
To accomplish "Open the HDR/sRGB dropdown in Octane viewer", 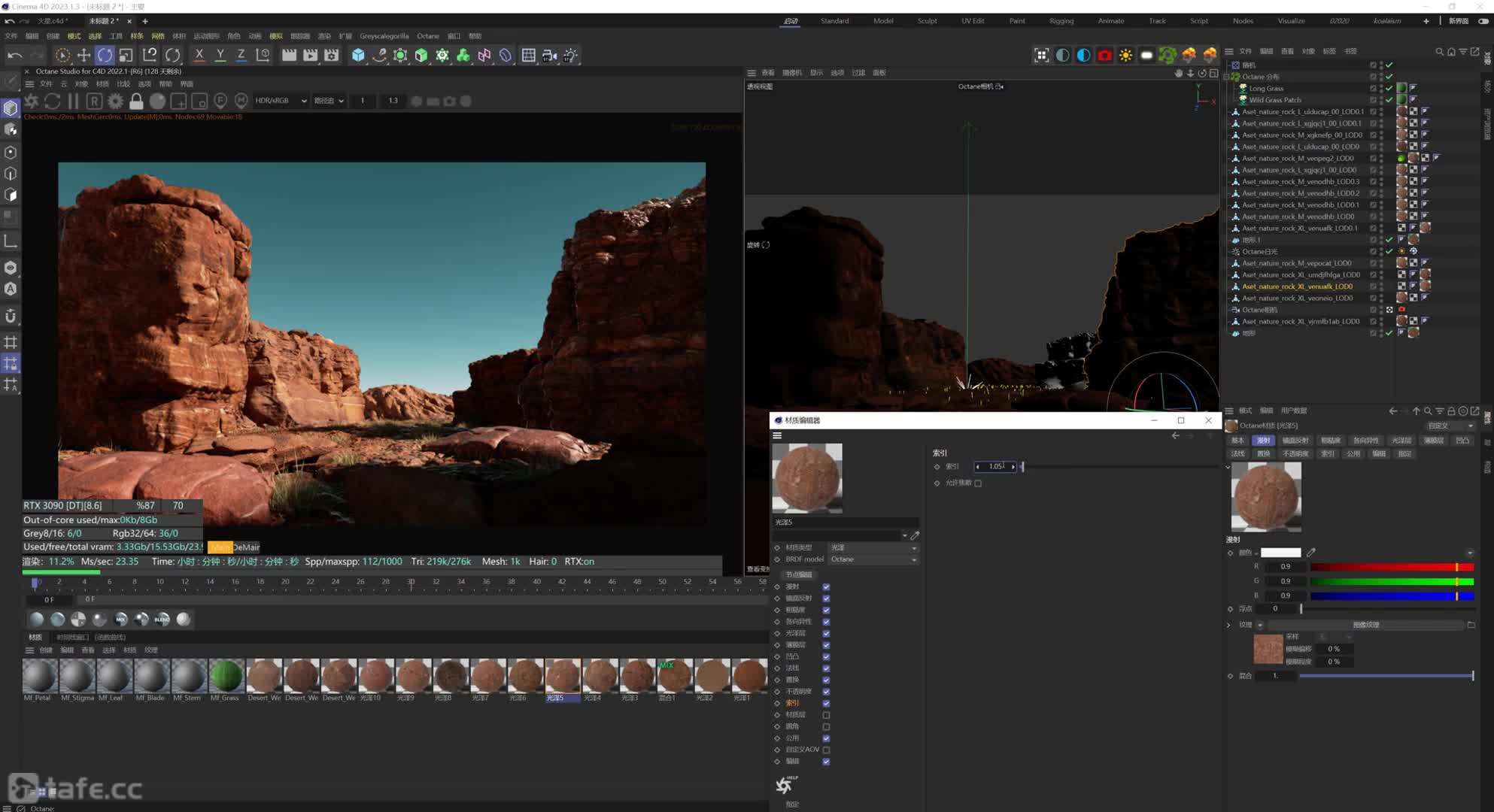I will pos(280,101).
